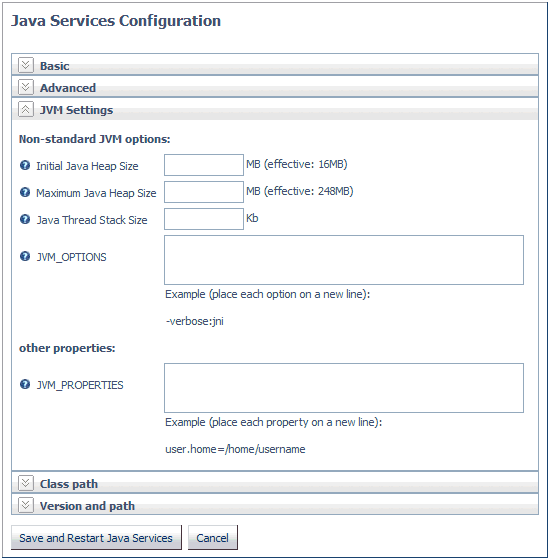Select the Version and path header label

[87, 506]
